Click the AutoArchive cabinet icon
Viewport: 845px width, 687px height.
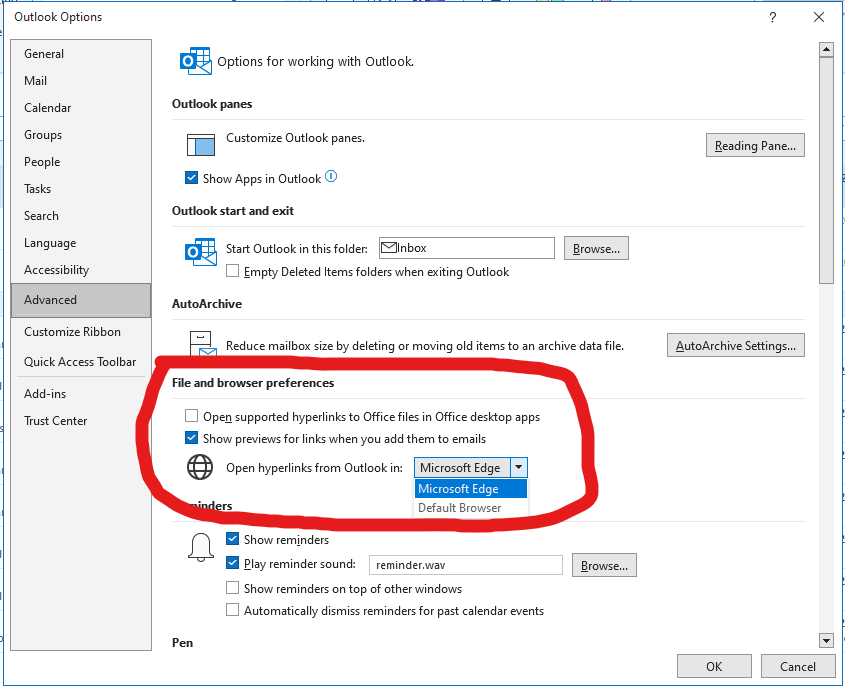coord(203,344)
